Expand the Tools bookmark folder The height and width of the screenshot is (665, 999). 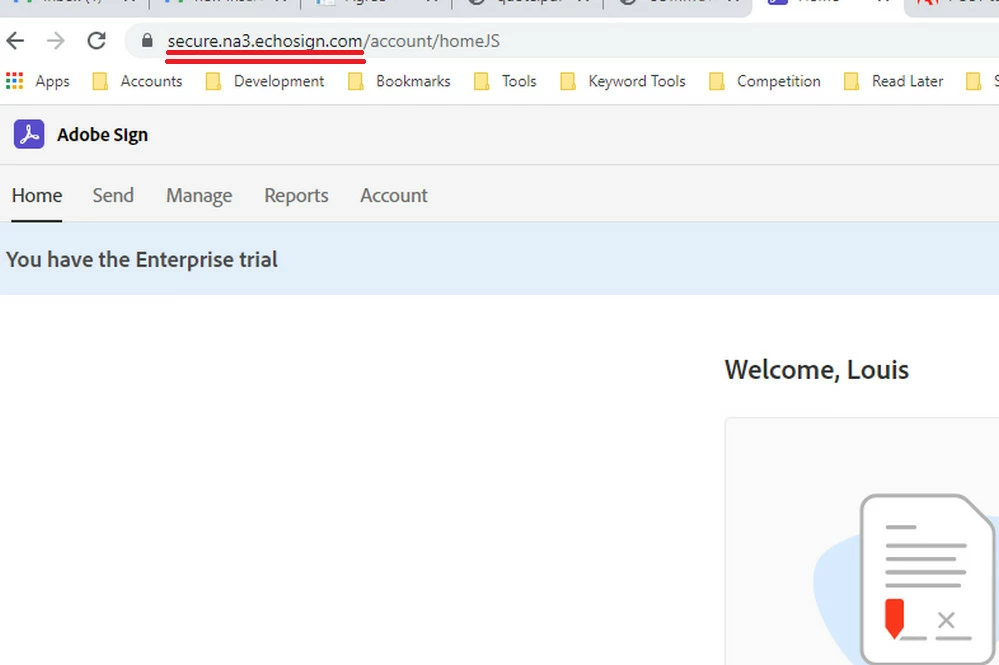(x=506, y=81)
